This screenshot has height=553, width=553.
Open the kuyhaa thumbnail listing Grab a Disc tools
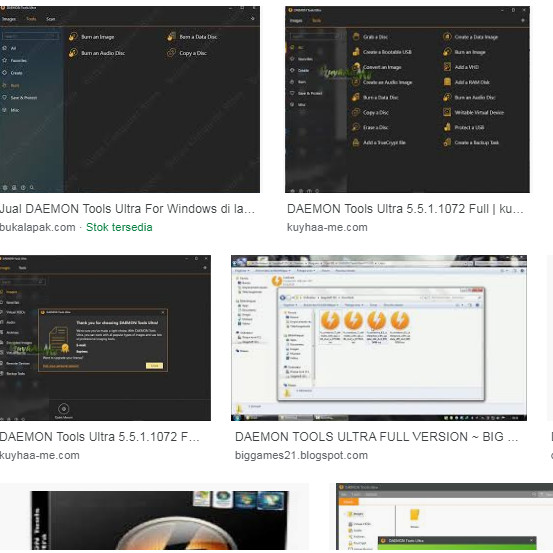pyautogui.click(x=407, y=99)
